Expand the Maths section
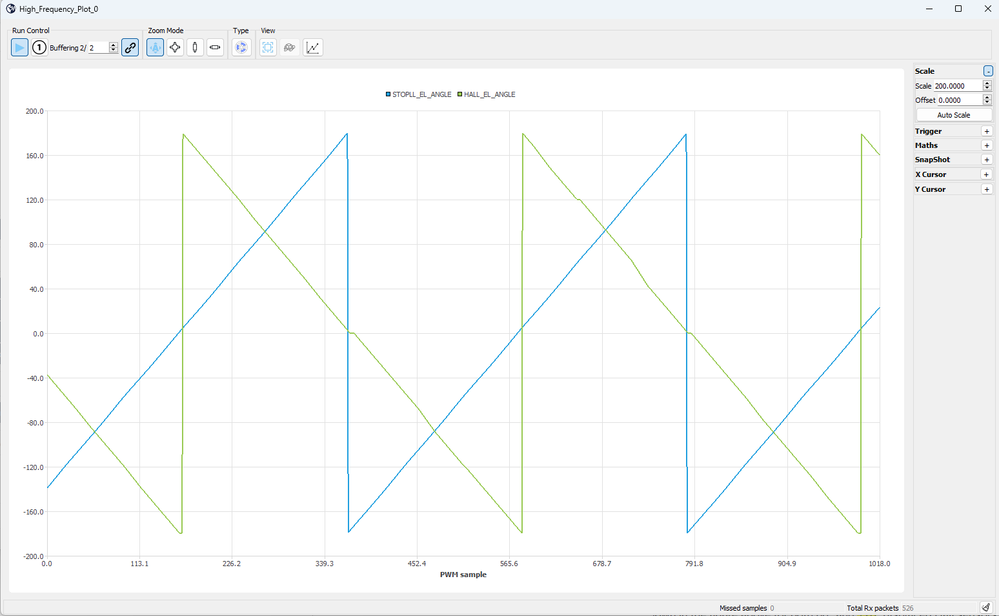Image resolution: width=999 pixels, height=616 pixels. click(x=987, y=145)
